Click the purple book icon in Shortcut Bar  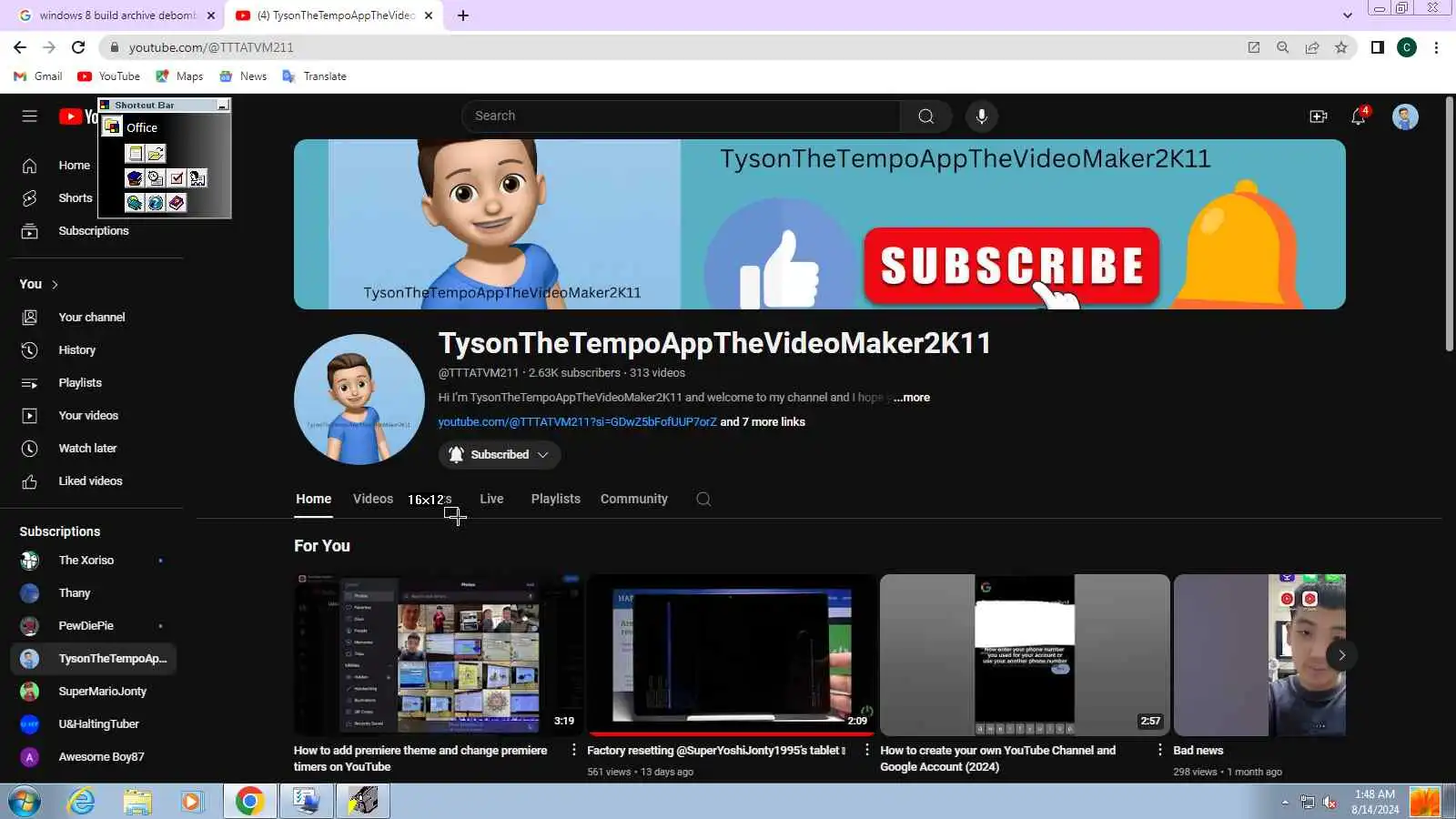coord(177,203)
